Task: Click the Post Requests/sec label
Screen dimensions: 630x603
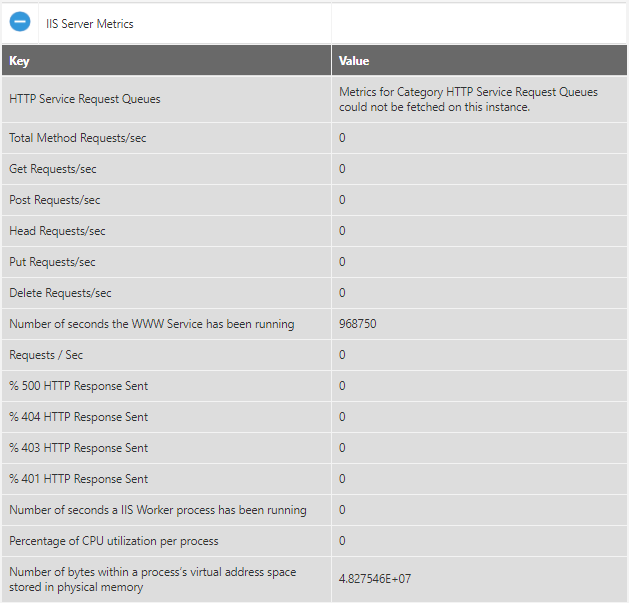Action: point(55,200)
